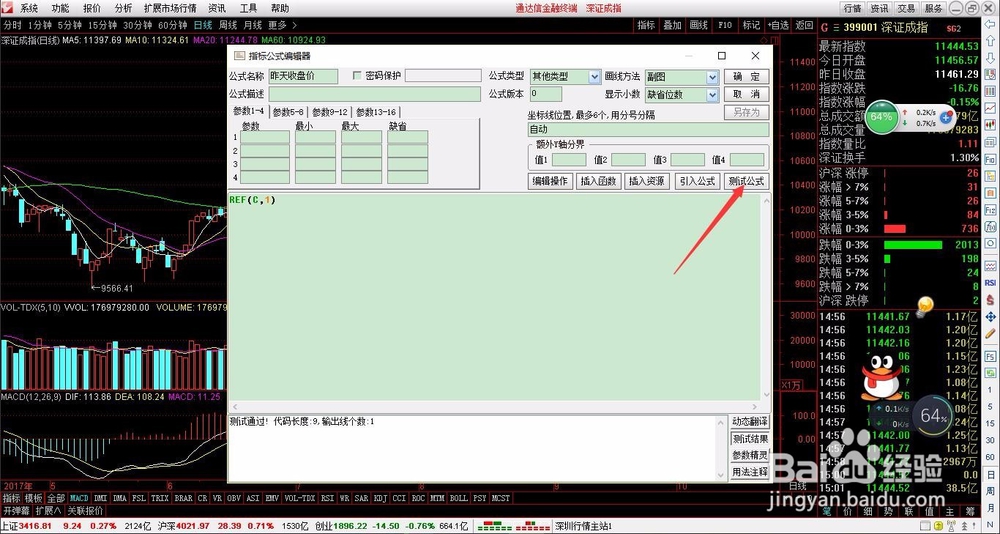This screenshot has width=1000, height=534.
Task: Expand the 扩展∧ button at bottom left
Action: tap(48, 511)
